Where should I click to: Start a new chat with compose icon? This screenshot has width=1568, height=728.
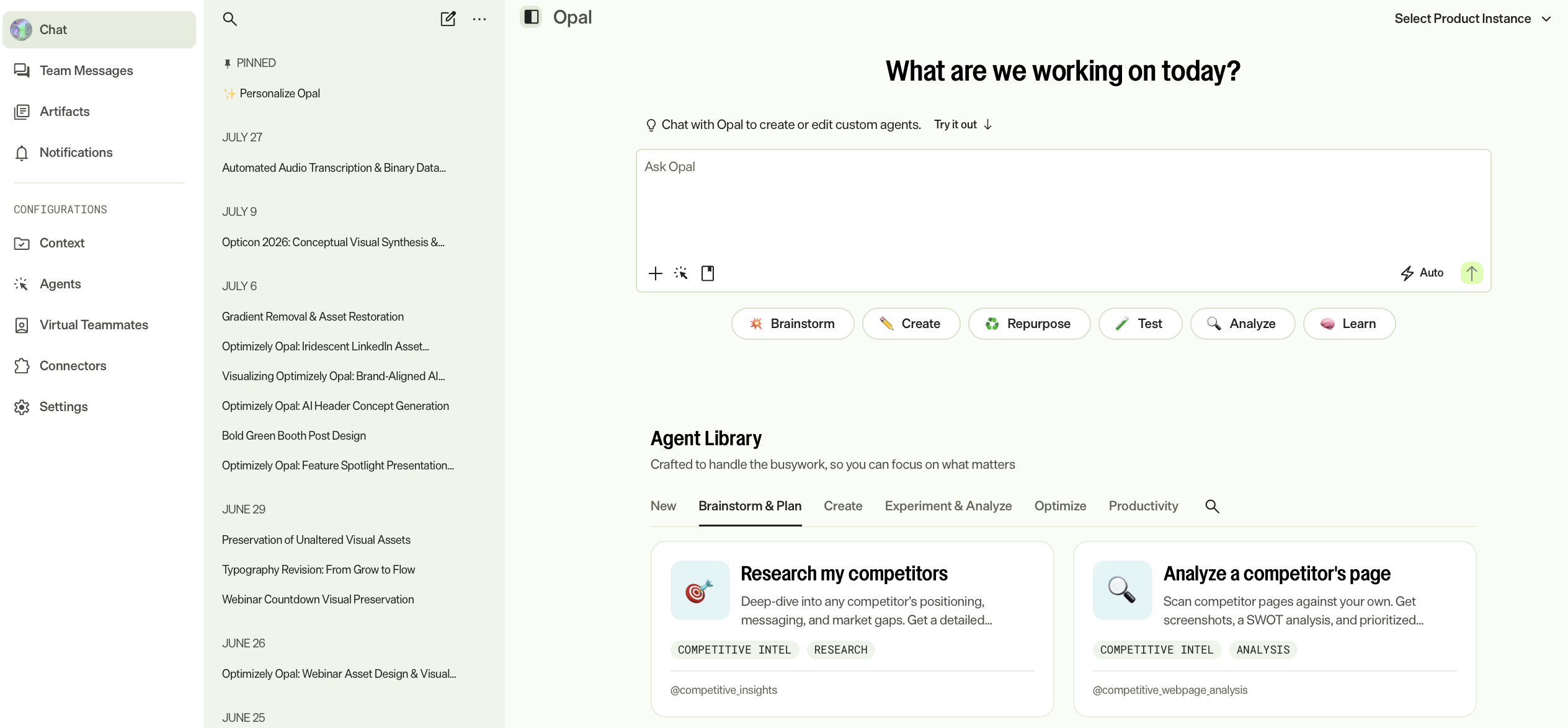click(x=448, y=19)
